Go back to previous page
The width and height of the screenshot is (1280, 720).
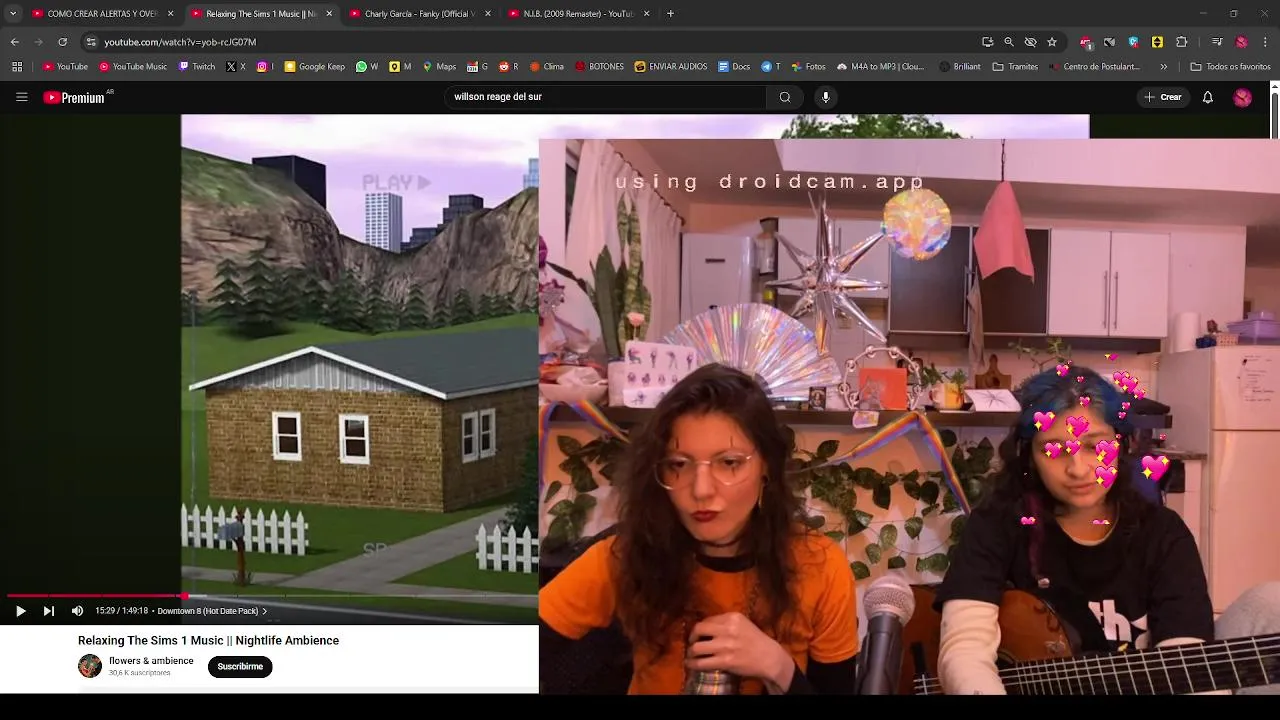click(x=14, y=42)
